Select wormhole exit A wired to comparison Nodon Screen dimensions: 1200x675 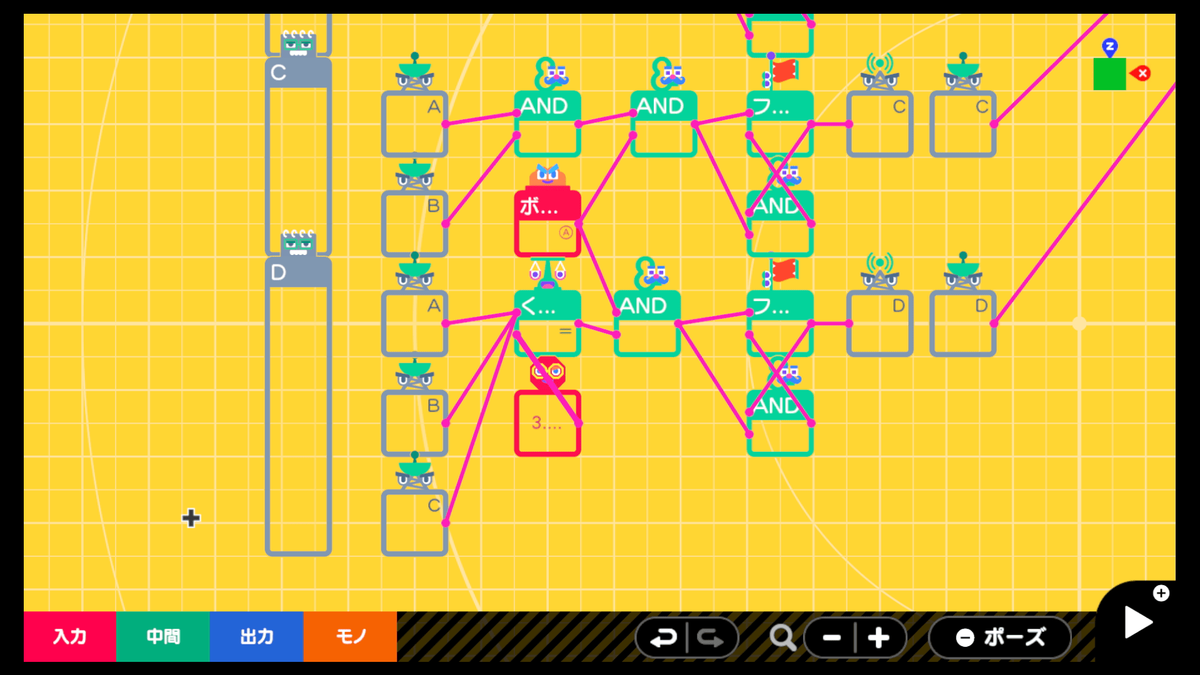pyautogui.click(x=414, y=323)
